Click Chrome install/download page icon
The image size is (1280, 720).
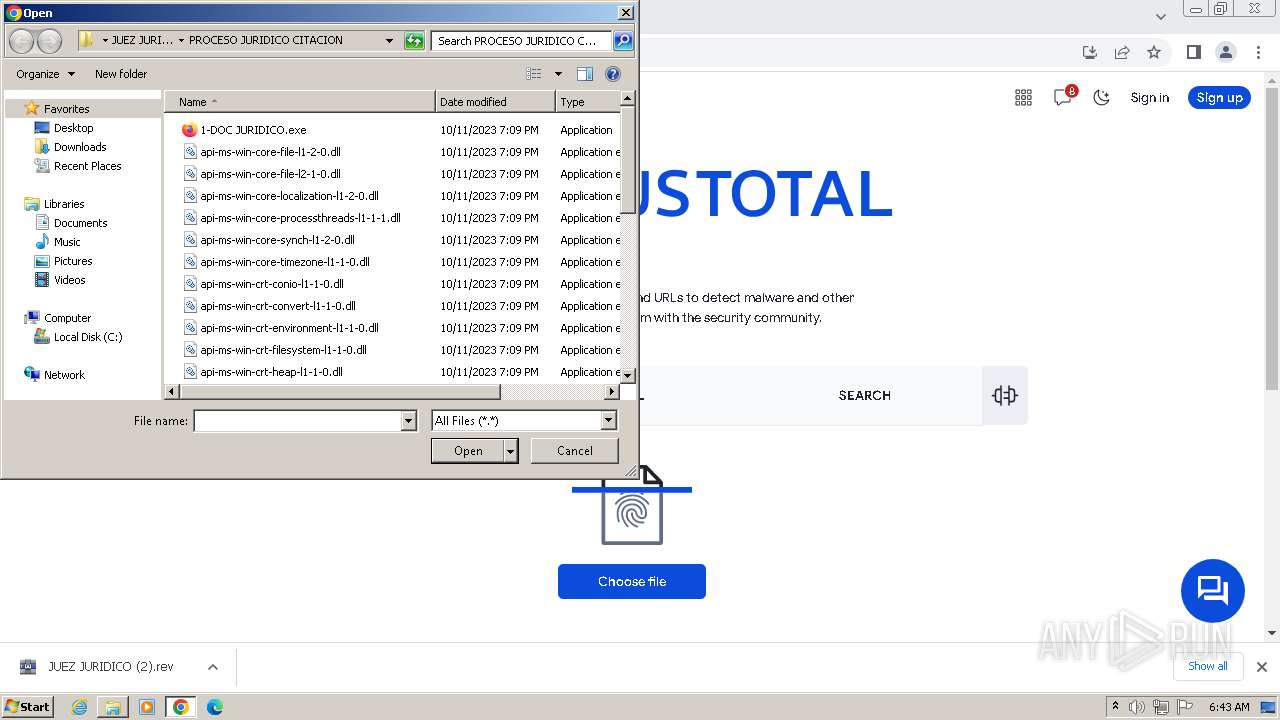pyautogui.click(x=1090, y=52)
